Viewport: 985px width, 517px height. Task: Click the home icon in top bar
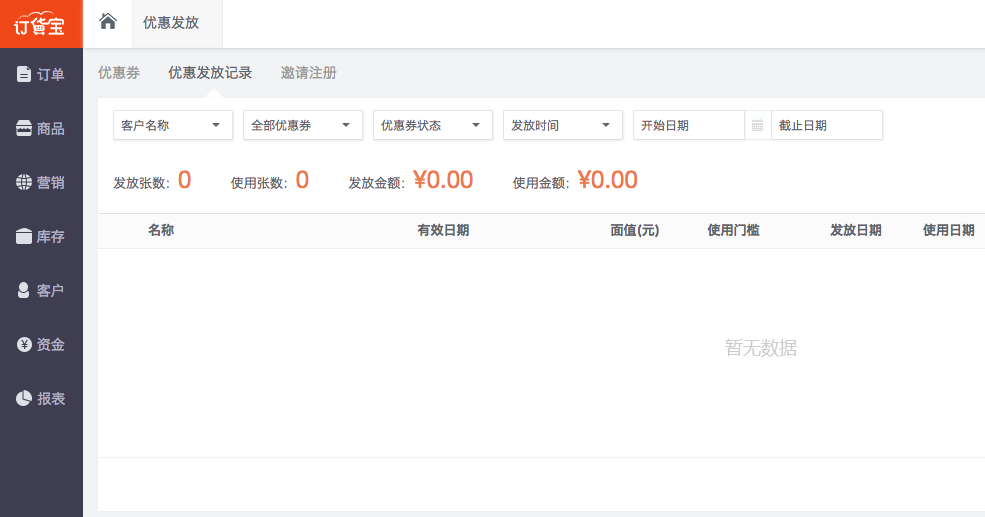click(108, 22)
